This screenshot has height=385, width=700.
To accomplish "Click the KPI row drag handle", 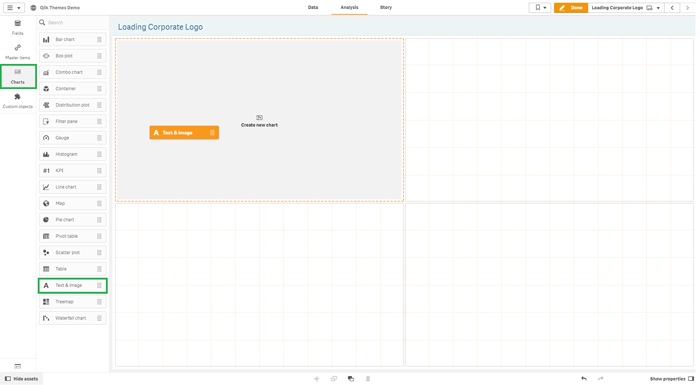I will [x=99, y=171].
